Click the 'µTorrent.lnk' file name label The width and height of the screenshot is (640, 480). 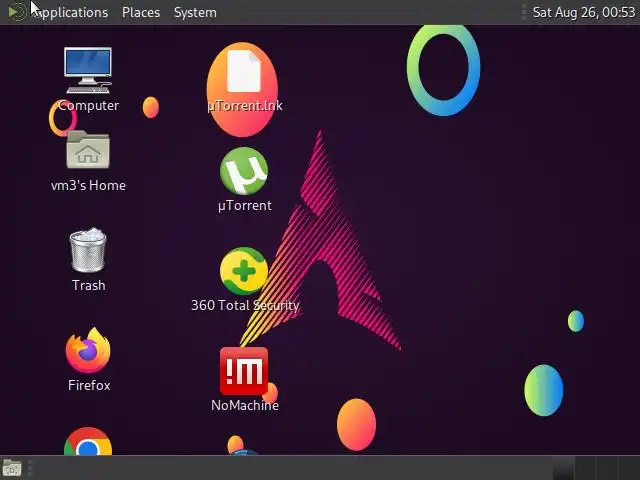click(245, 106)
